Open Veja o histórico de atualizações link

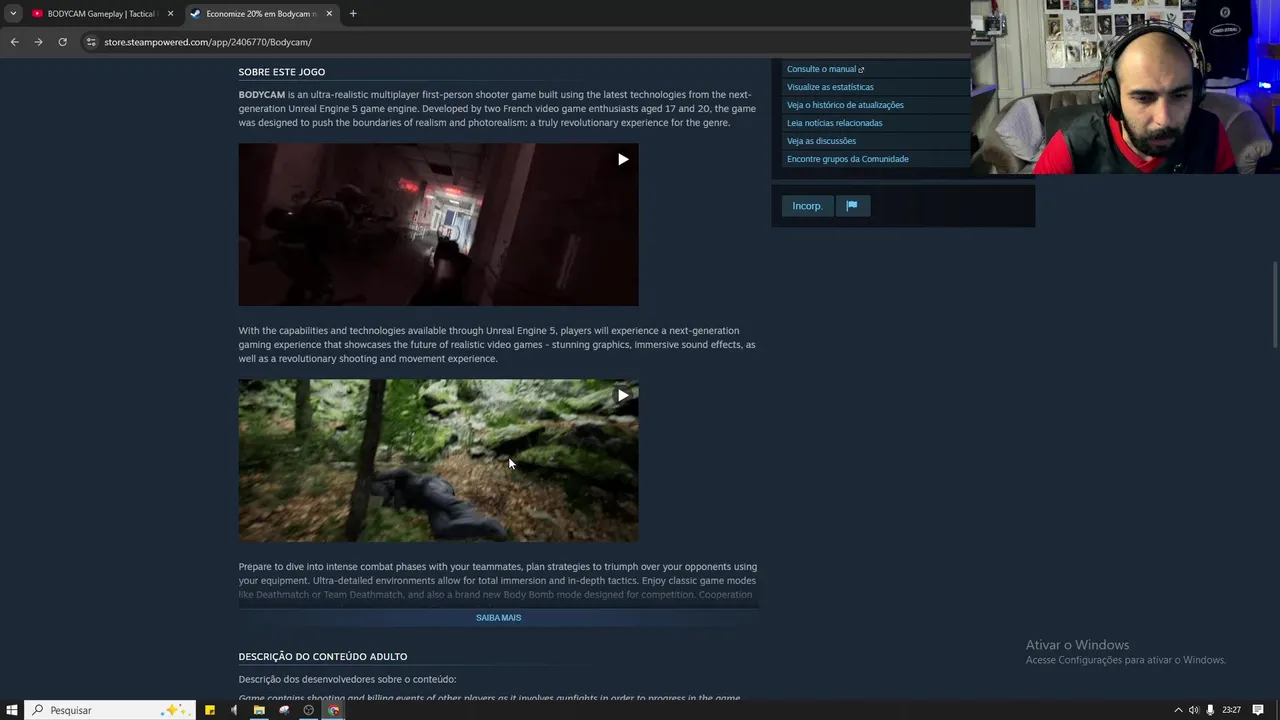[x=845, y=105]
